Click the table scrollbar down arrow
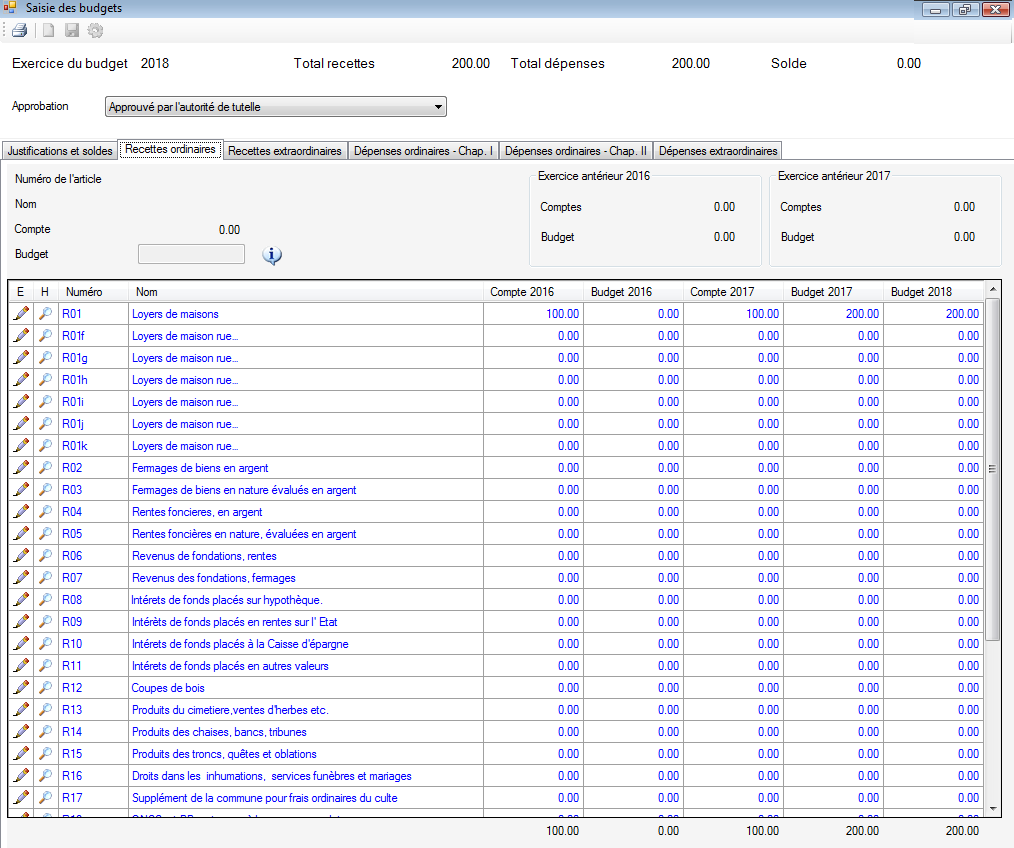Viewport: 1014px width, 848px height. tap(993, 809)
